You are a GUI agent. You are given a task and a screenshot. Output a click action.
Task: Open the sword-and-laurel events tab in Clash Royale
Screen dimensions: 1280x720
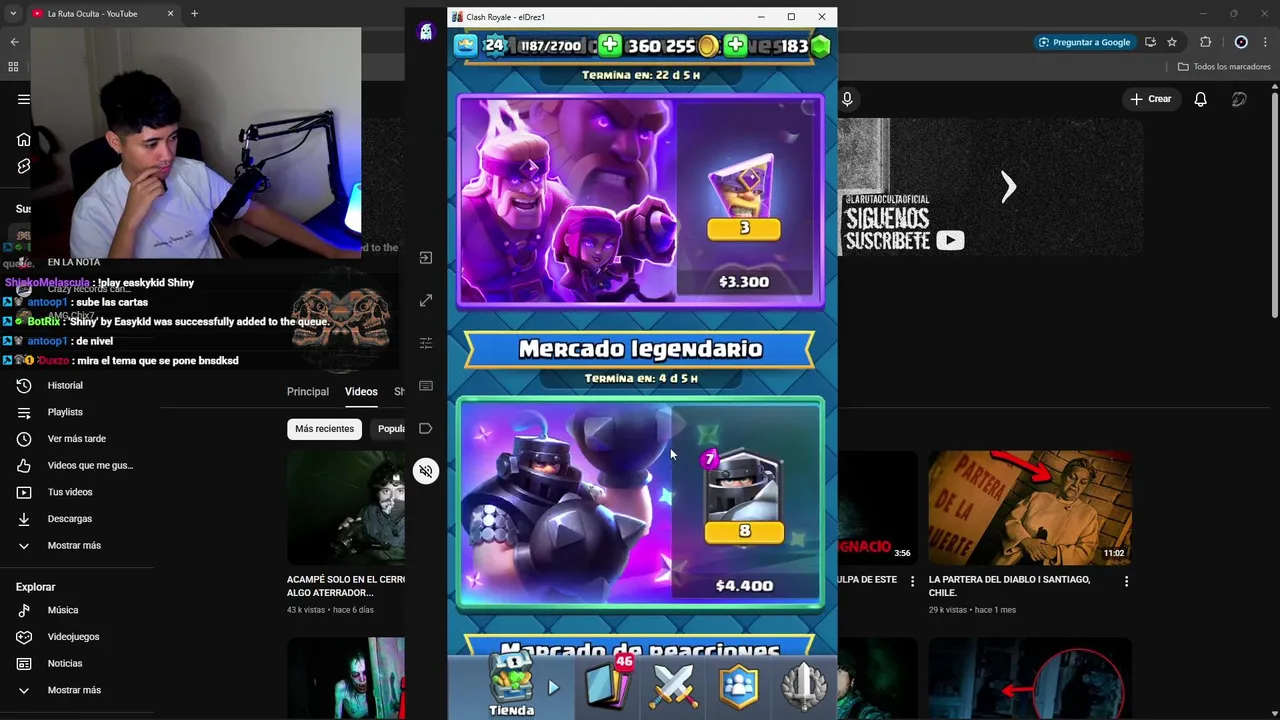pyautogui.click(x=804, y=686)
